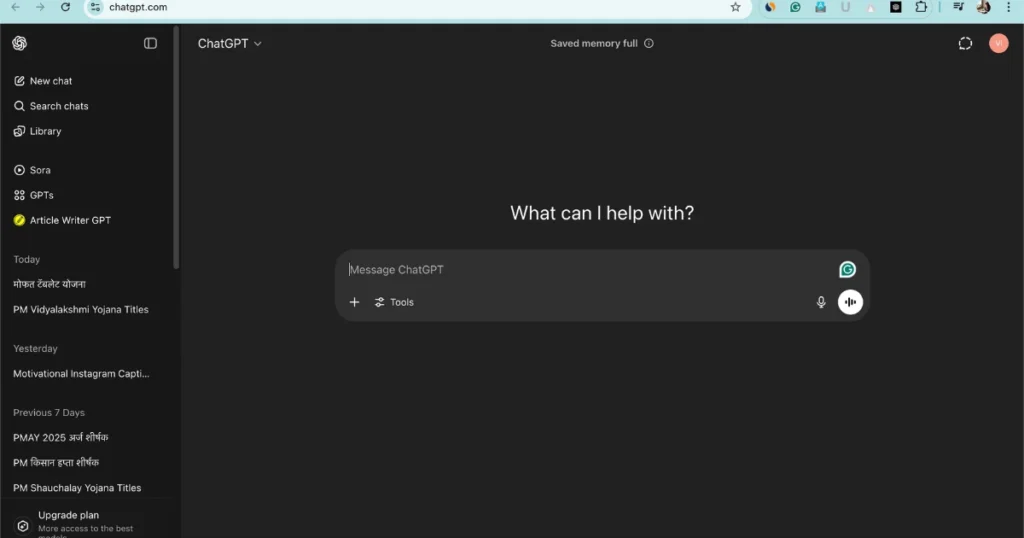Click the GPTs grid icon

coord(19,195)
